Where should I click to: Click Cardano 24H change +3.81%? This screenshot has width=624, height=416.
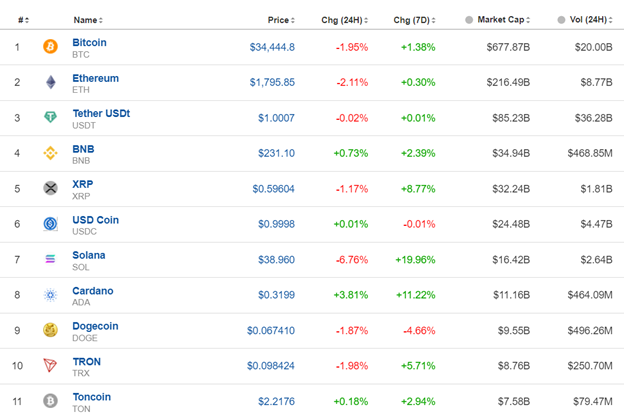pos(351,295)
